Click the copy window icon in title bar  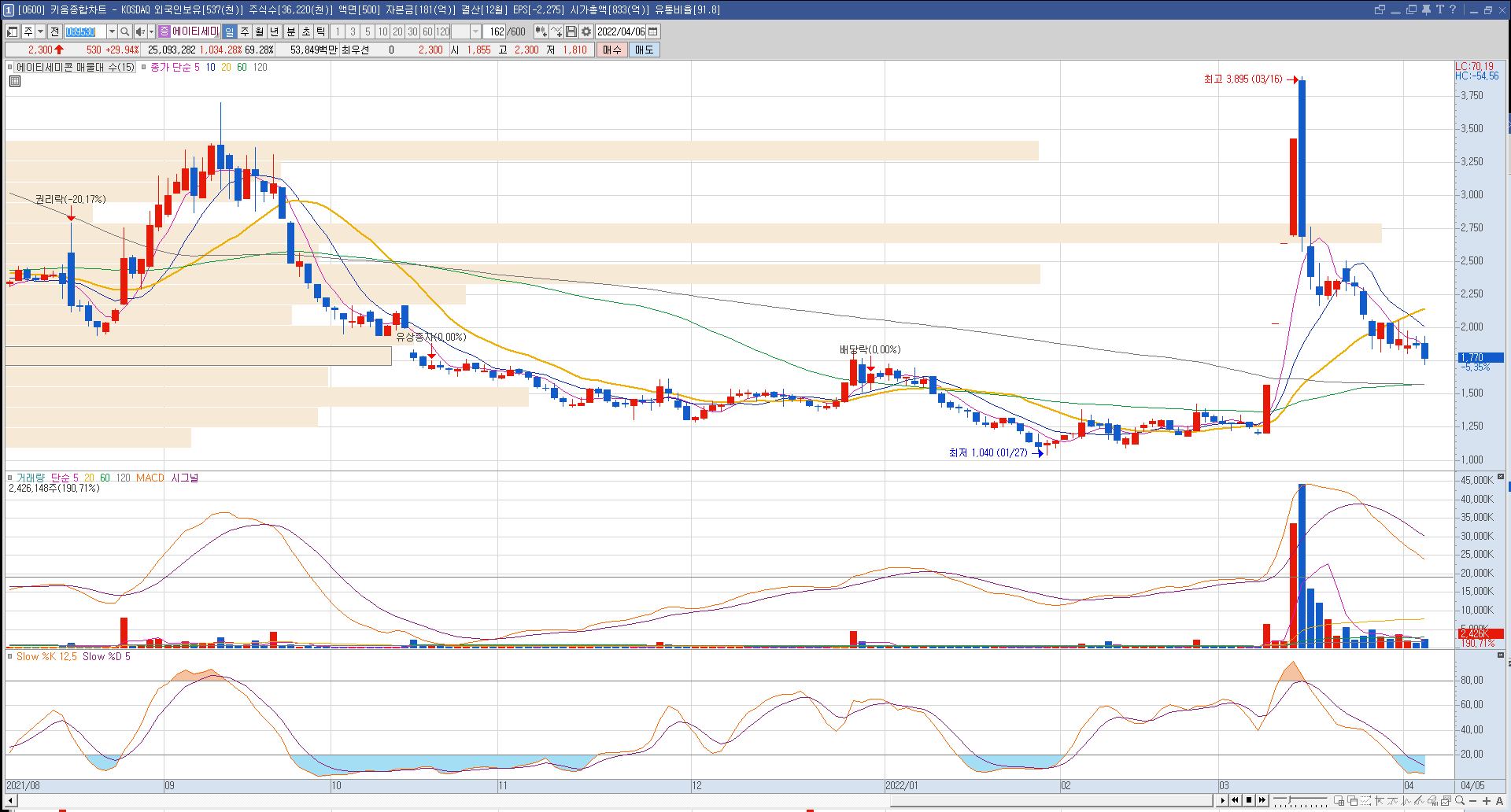(1411, 9)
